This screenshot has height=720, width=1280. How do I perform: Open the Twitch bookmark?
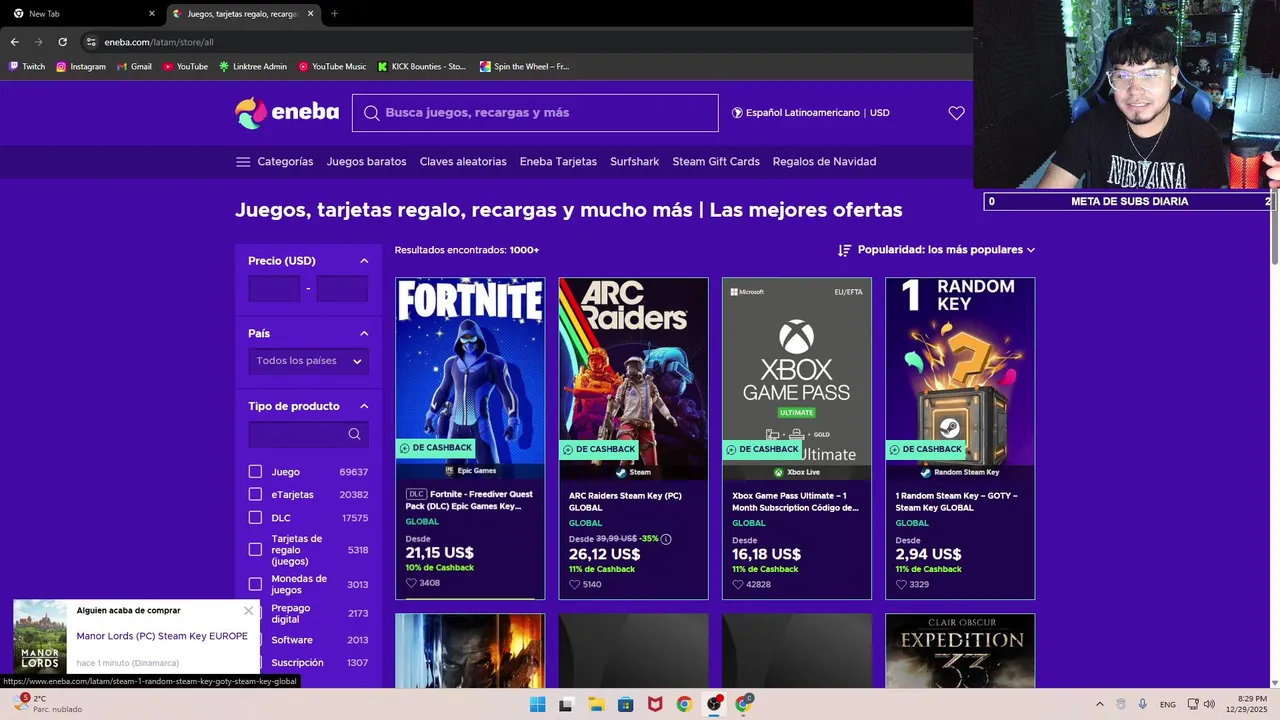coord(27,67)
